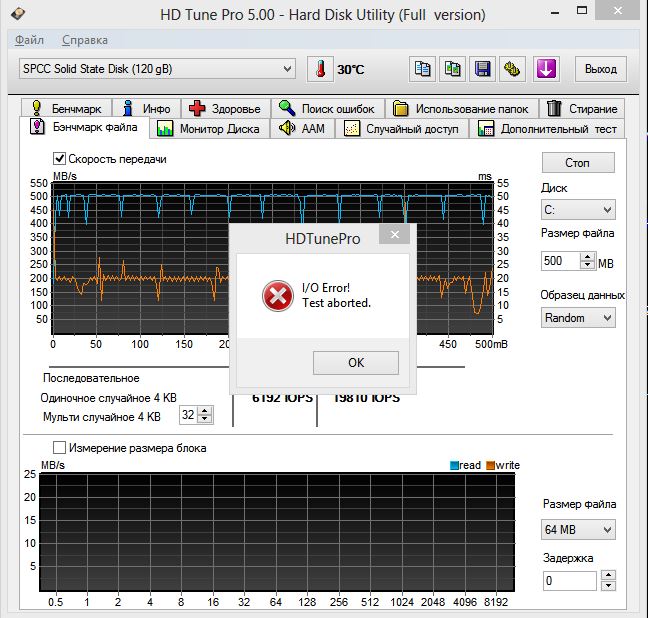Open Использование папок tab
The height and width of the screenshot is (618, 648).
[462, 108]
